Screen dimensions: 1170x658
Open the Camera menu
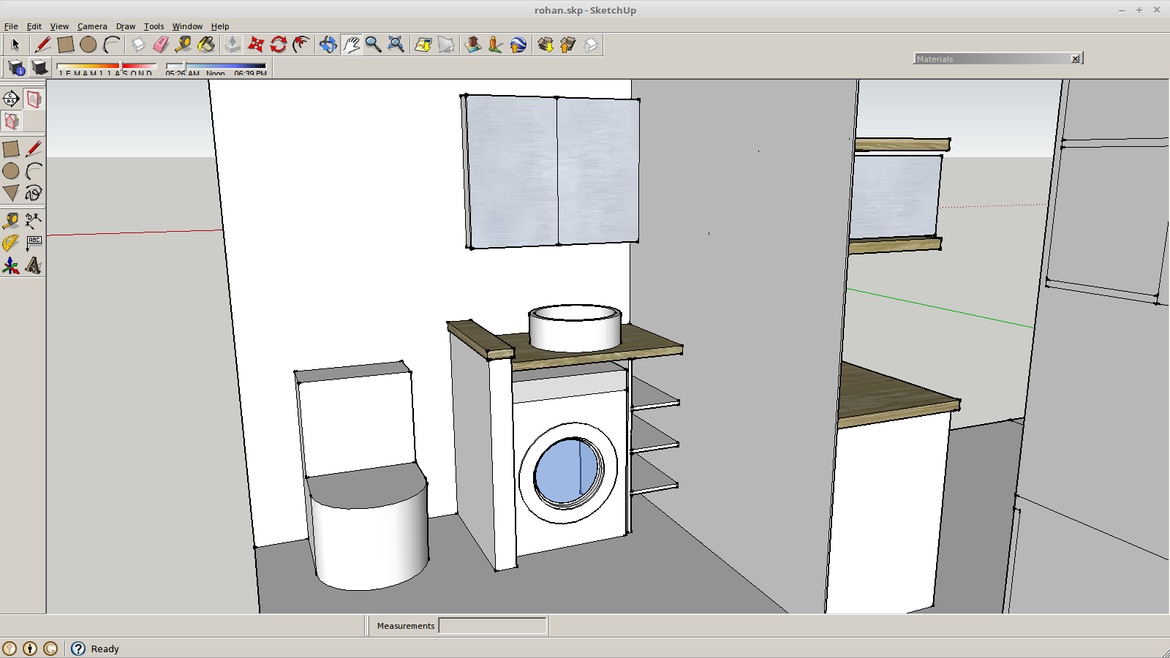coord(92,26)
